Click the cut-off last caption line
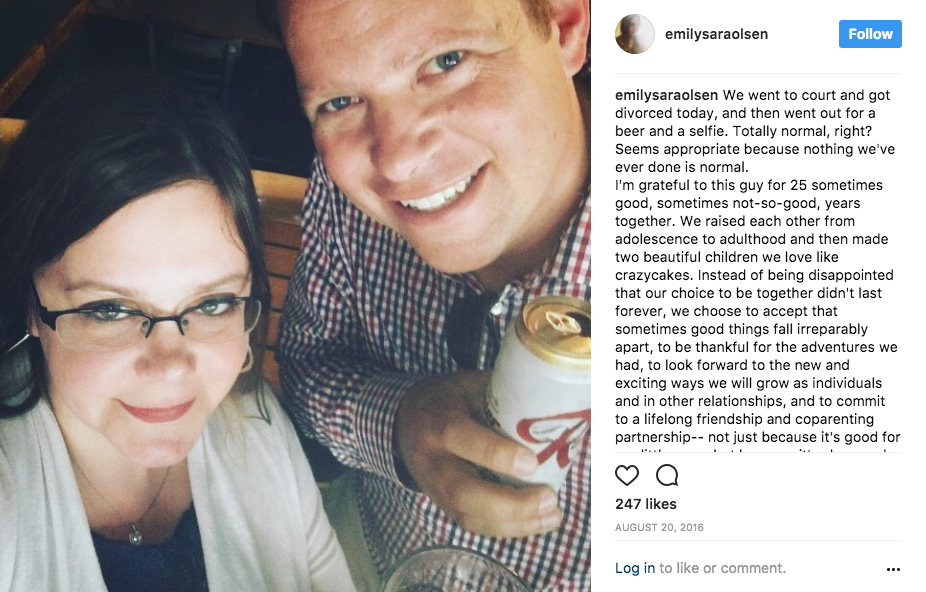Screen dimensions: 926x592 (x=758, y=450)
